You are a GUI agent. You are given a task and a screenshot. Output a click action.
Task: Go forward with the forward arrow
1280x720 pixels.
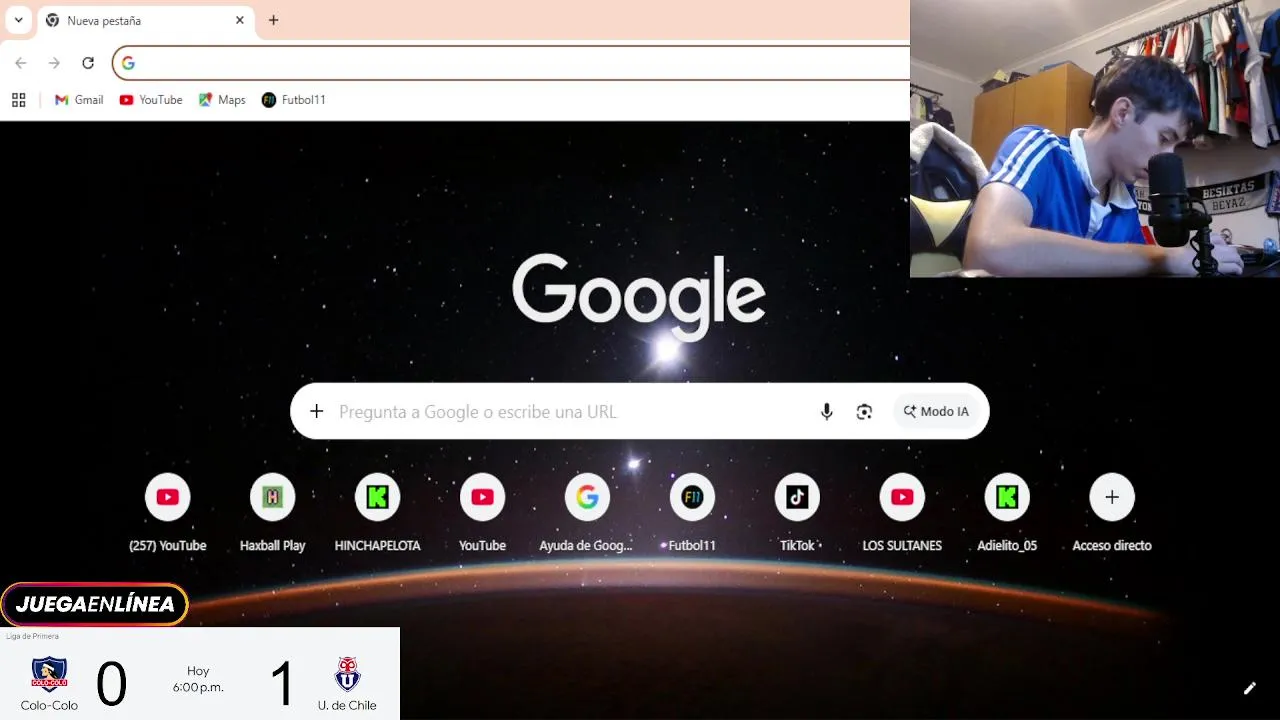tap(54, 63)
